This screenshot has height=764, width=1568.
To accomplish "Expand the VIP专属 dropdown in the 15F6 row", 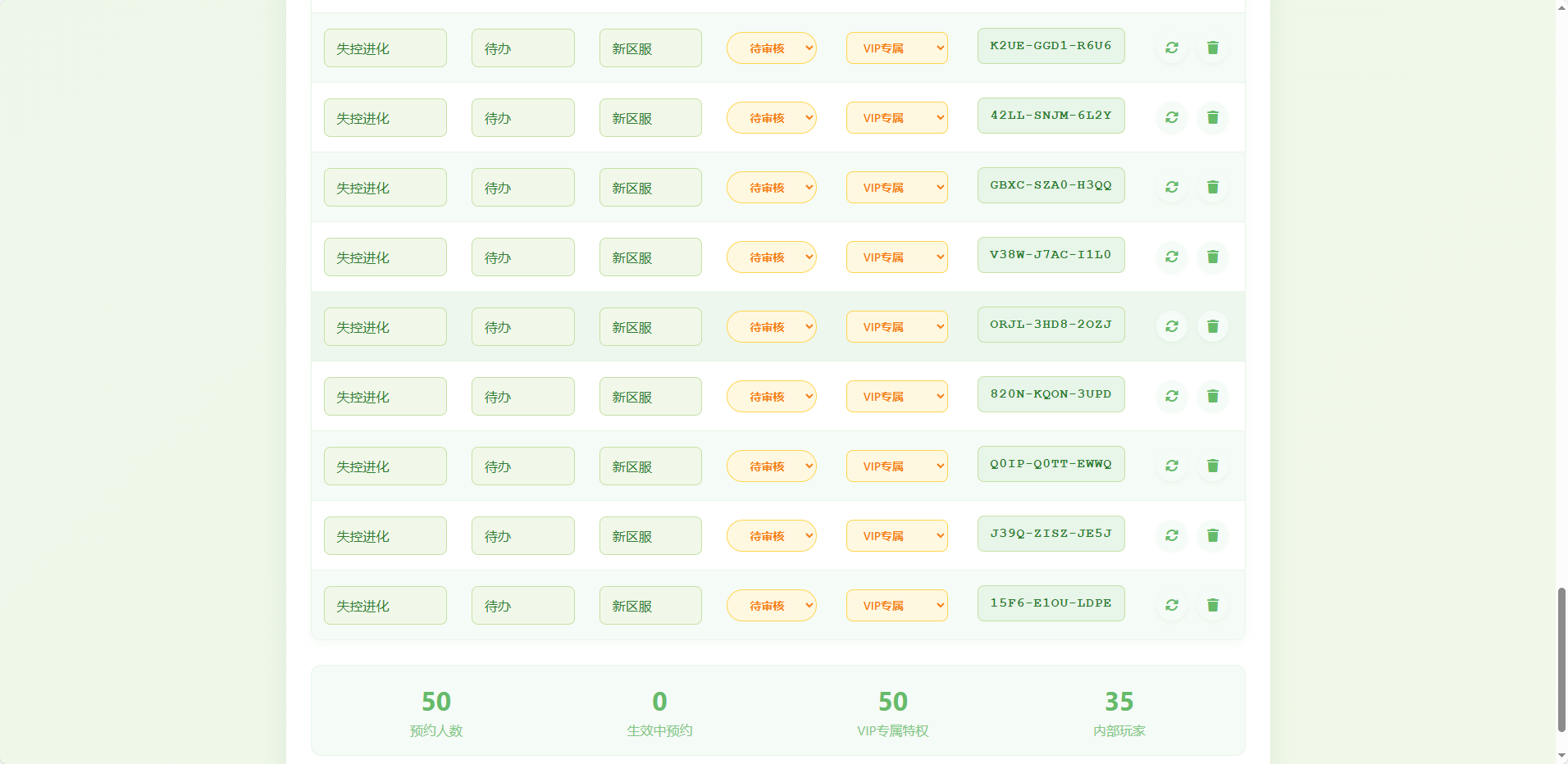I will pyautogui.click(x=897, y=605).
